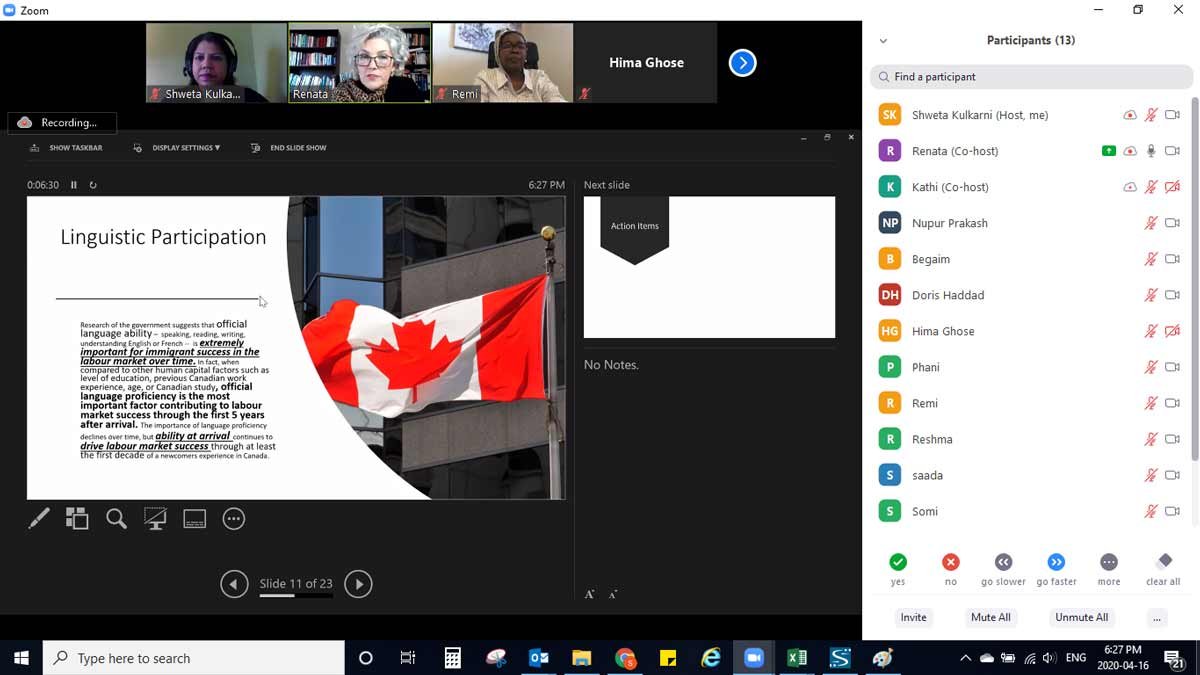Screen dimensions: 1200x675
Task: Toggle Kathi's video camera icon
Action: tap(1172, 187)
